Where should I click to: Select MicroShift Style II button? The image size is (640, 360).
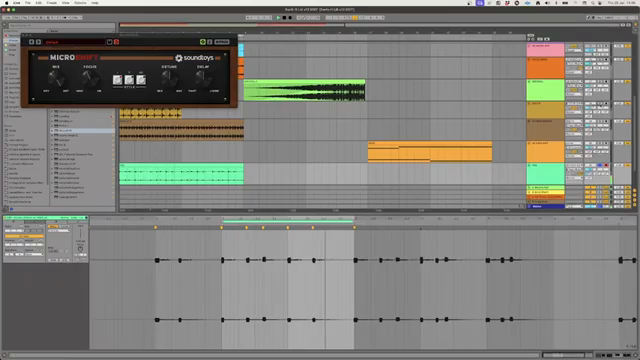tap(129, 80)
